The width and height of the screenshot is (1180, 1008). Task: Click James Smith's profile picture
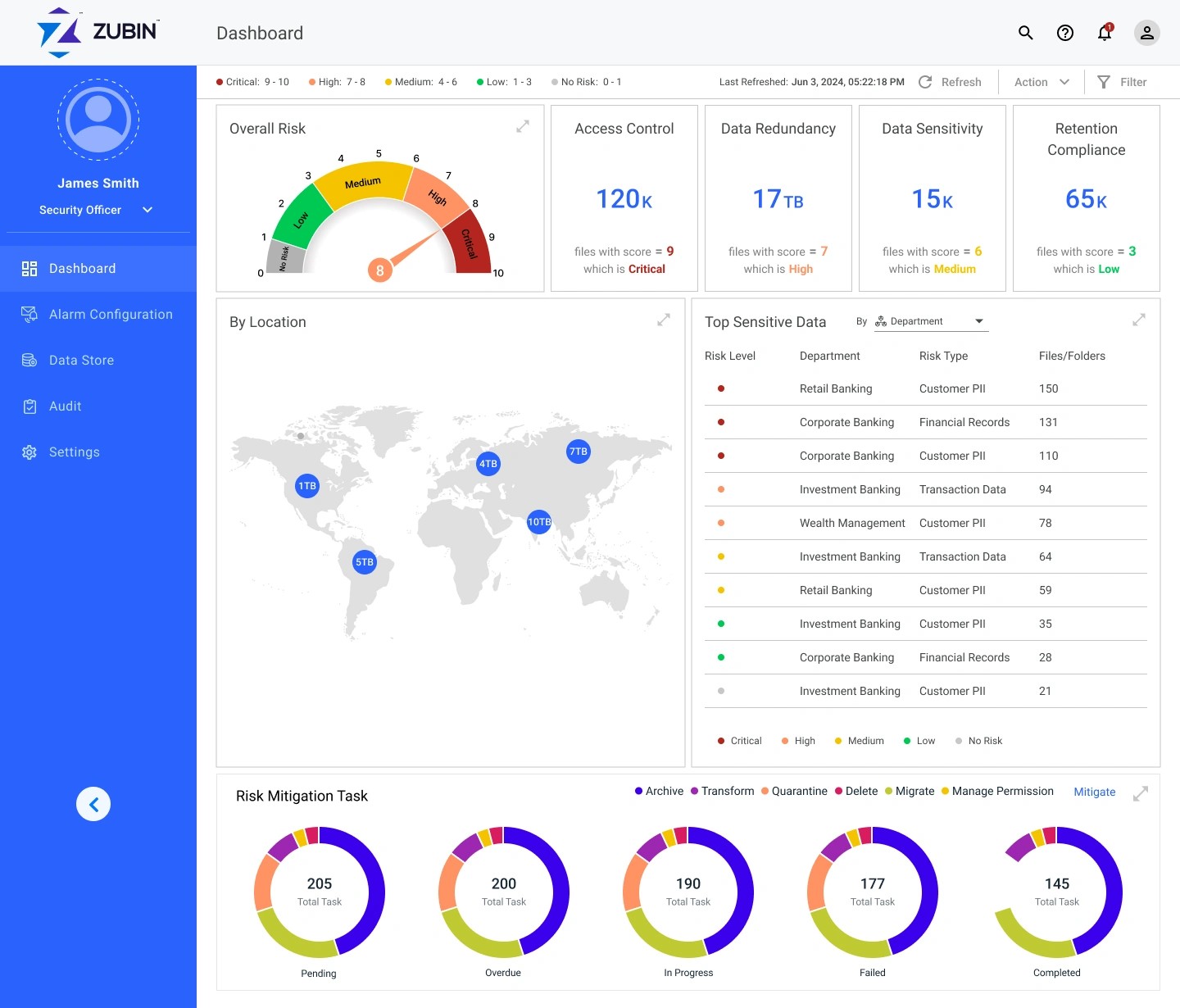tap(98, 120)
